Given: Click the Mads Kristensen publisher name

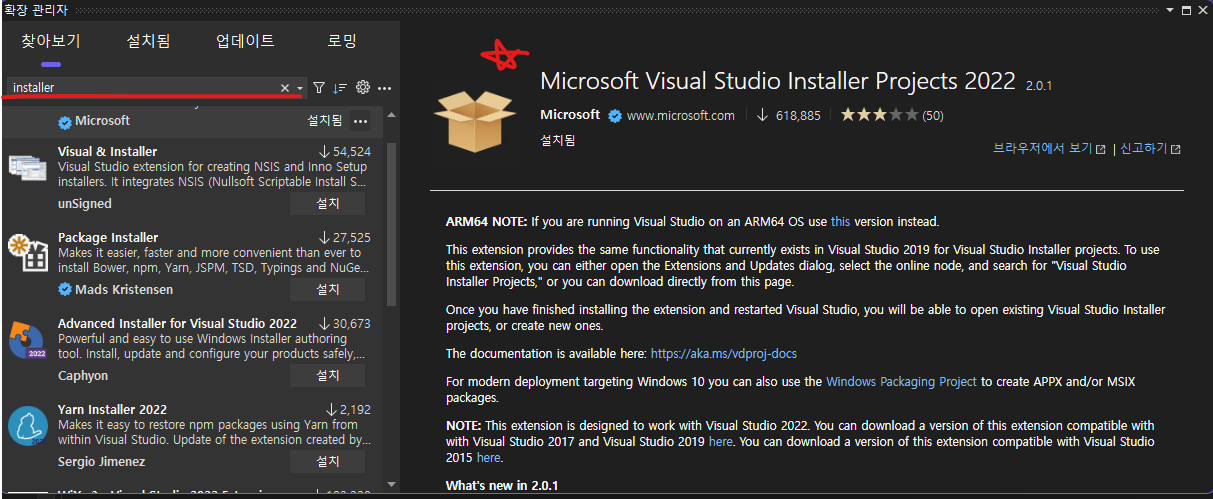Looking at the screenshot, I should [124, 290].
